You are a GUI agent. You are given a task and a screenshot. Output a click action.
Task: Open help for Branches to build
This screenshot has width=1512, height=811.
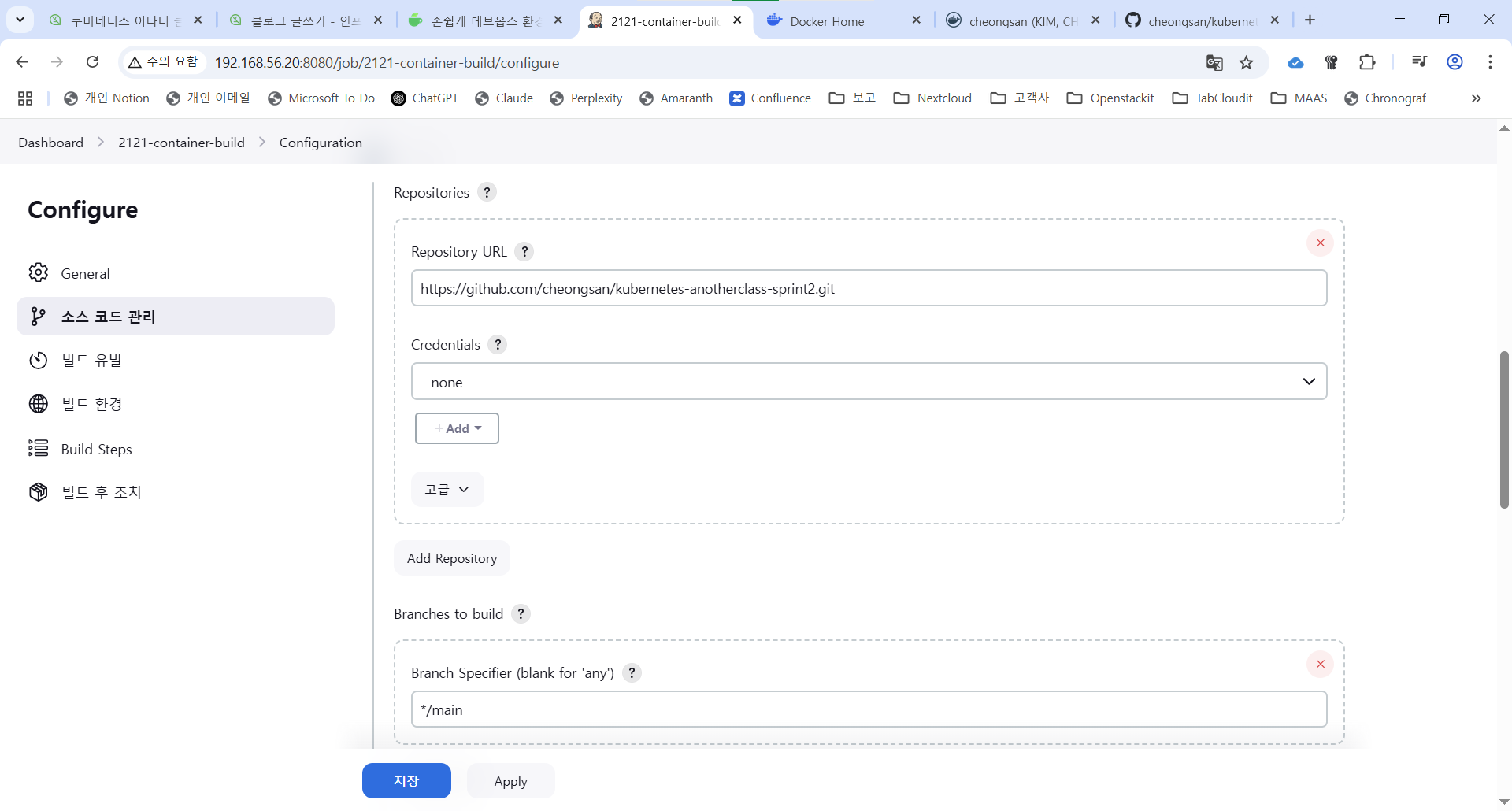[521, 613]
